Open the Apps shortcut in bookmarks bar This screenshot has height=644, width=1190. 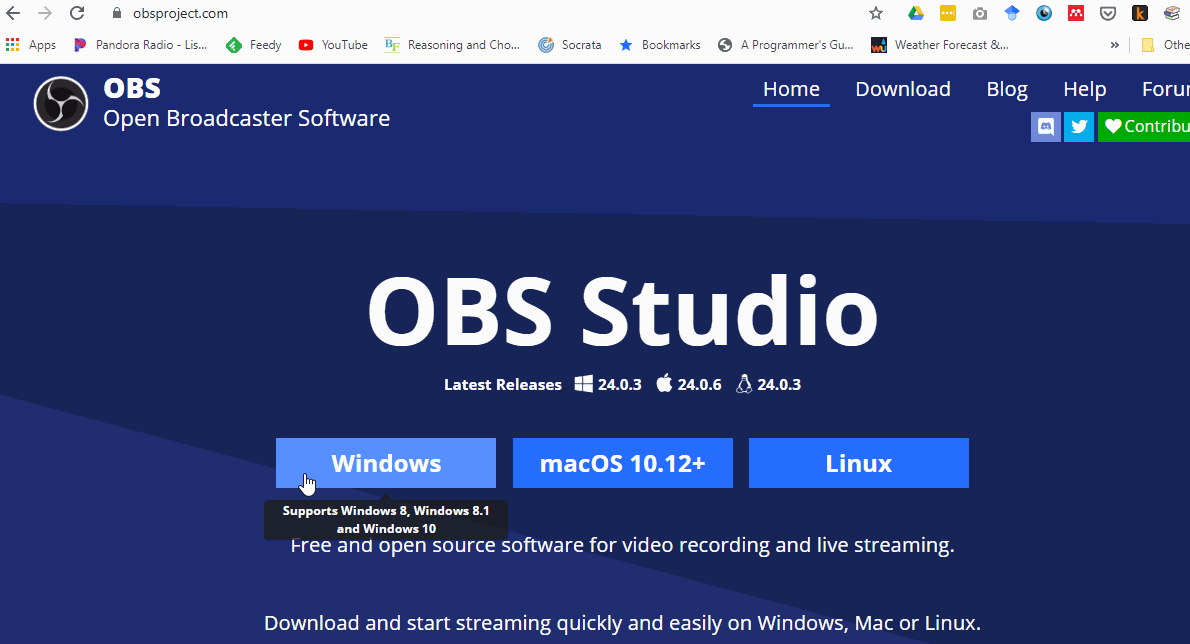pyautogui.click(x=31, y=45)
